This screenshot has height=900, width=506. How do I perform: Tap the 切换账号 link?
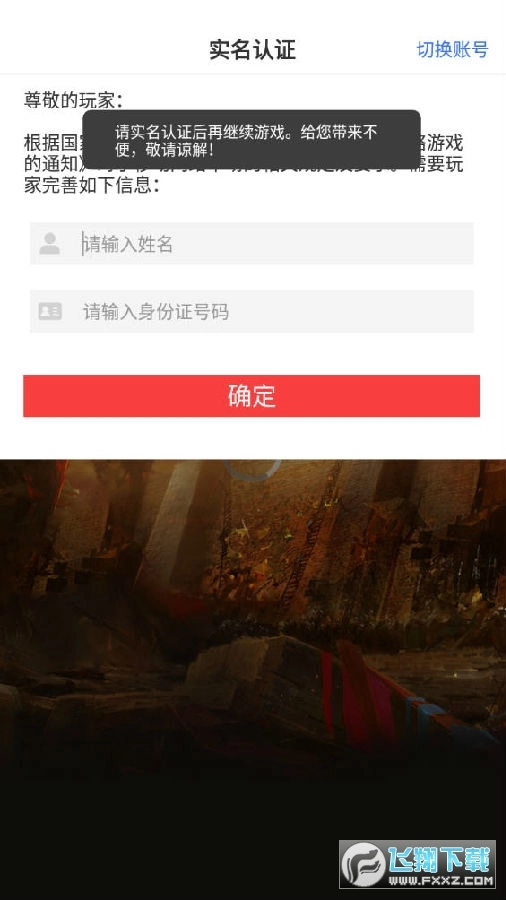452,50
